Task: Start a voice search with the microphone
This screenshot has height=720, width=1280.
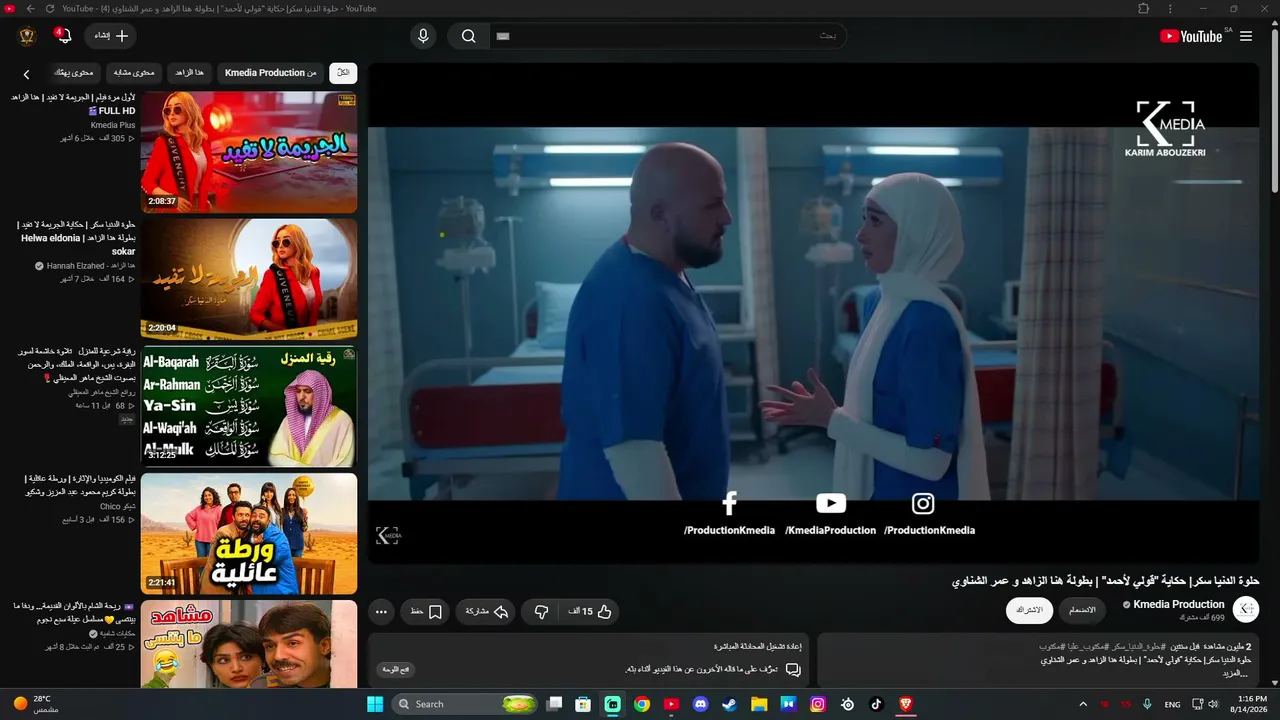Action: 423,36
